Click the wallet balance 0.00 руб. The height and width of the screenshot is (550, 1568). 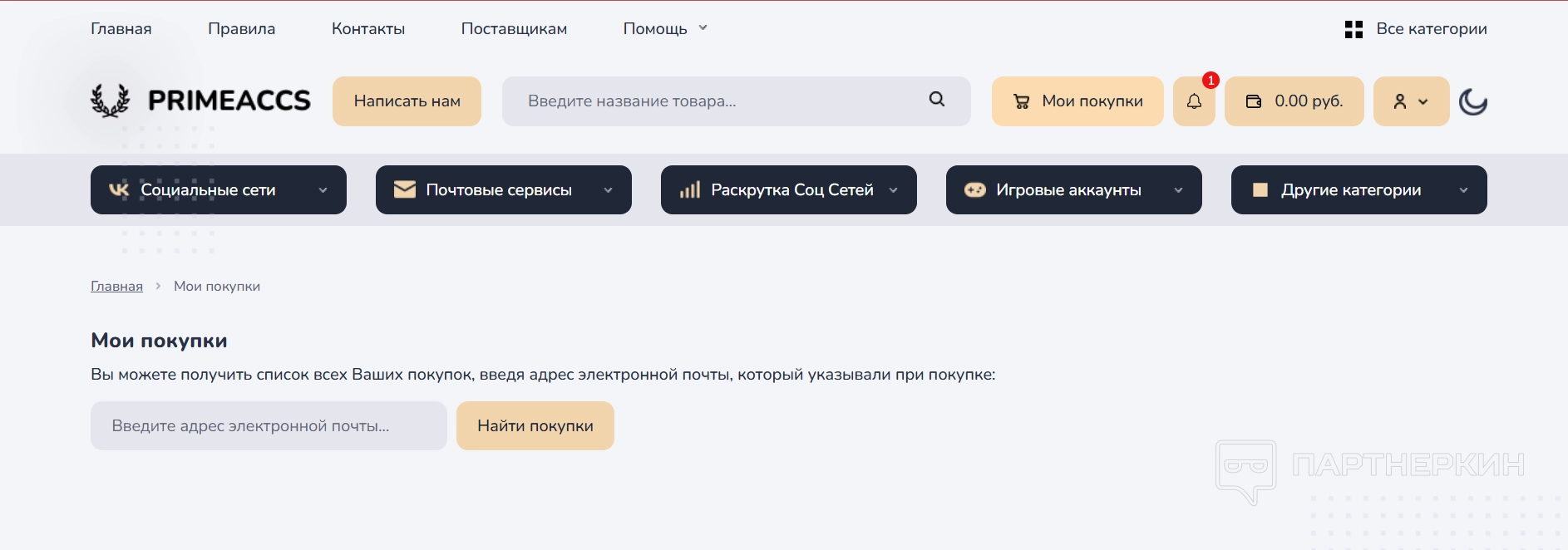click(1294, 101)
